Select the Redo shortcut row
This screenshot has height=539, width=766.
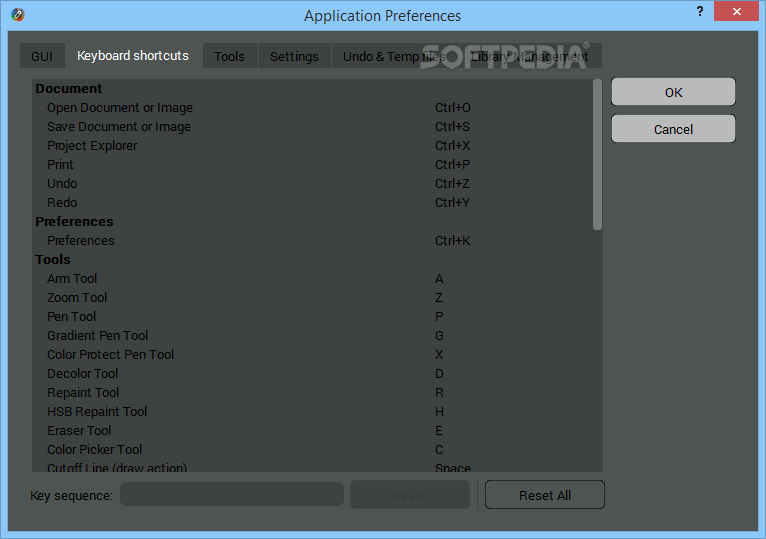tap(313, 203)
